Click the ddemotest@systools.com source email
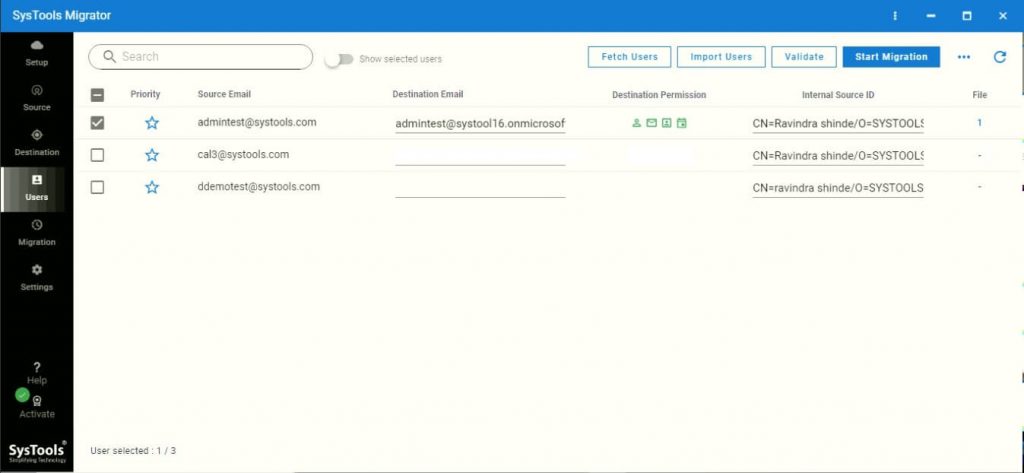 259,187
